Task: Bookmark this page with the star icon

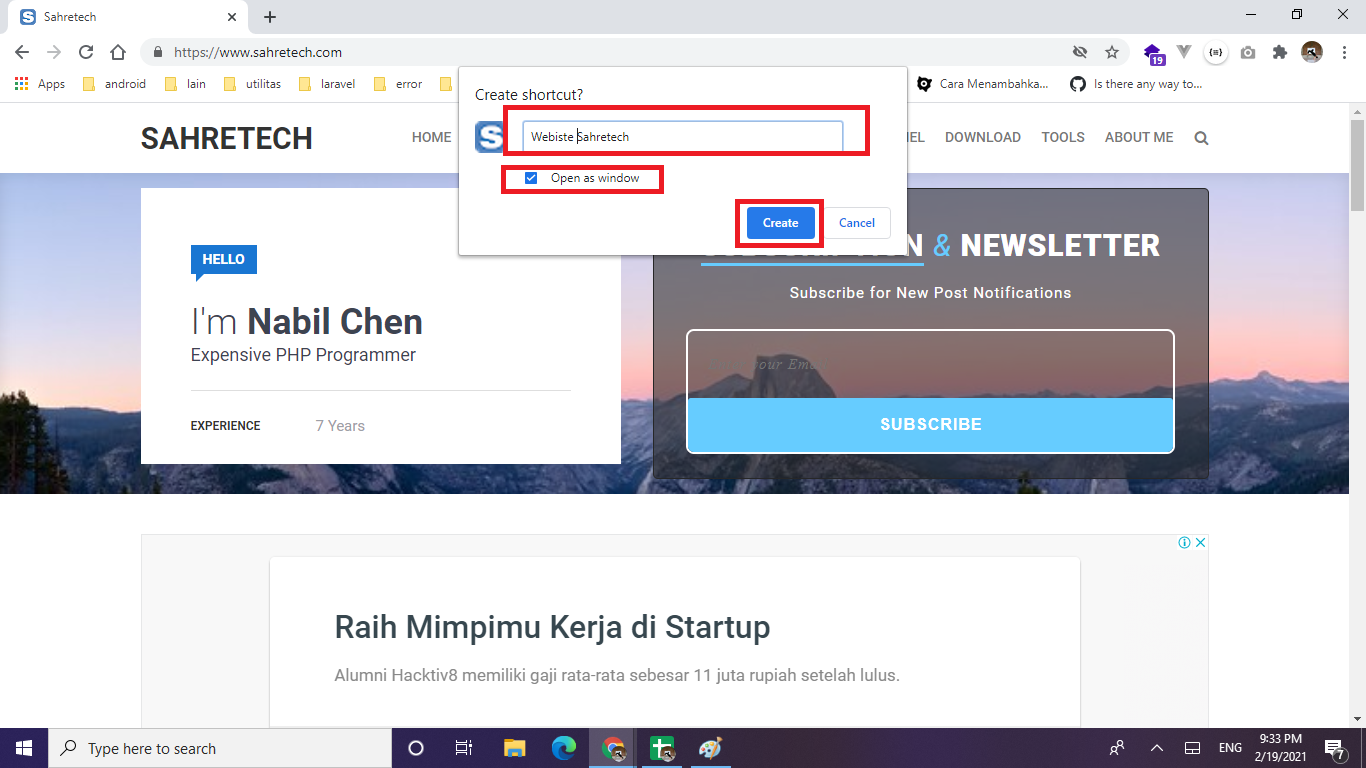Action: [x=1110, y=51]
